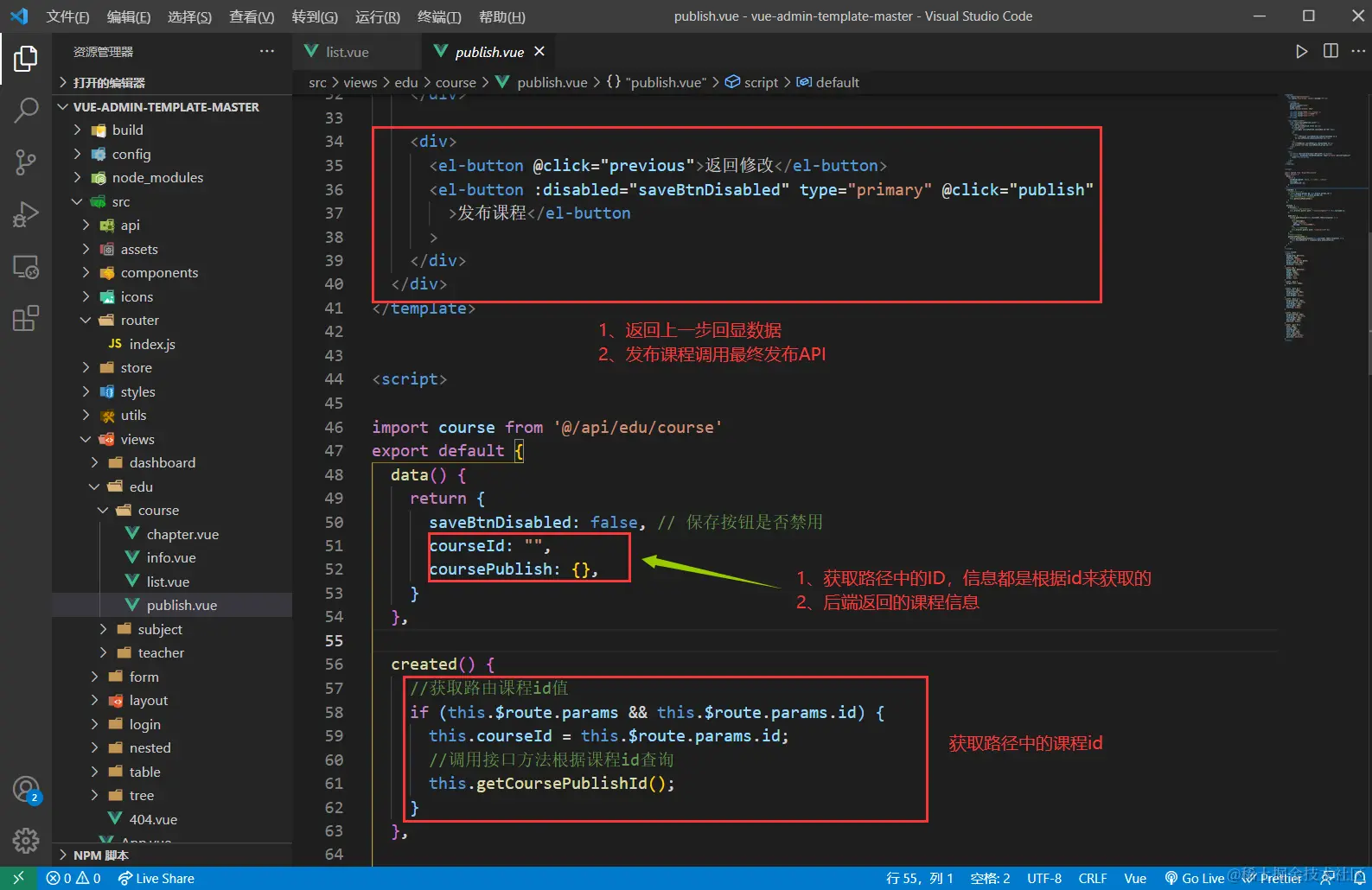This screenshot has width=1372, height=890.
Task: Change line ending via CRLF item
Action: (x=1093, y=878)
